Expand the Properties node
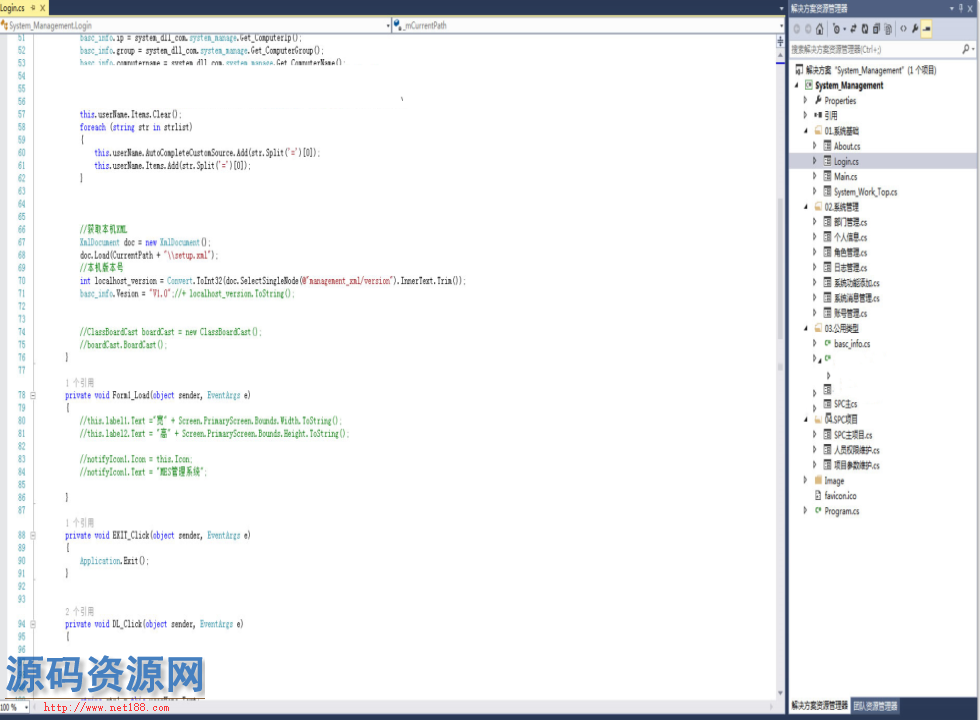 point(805,100)
